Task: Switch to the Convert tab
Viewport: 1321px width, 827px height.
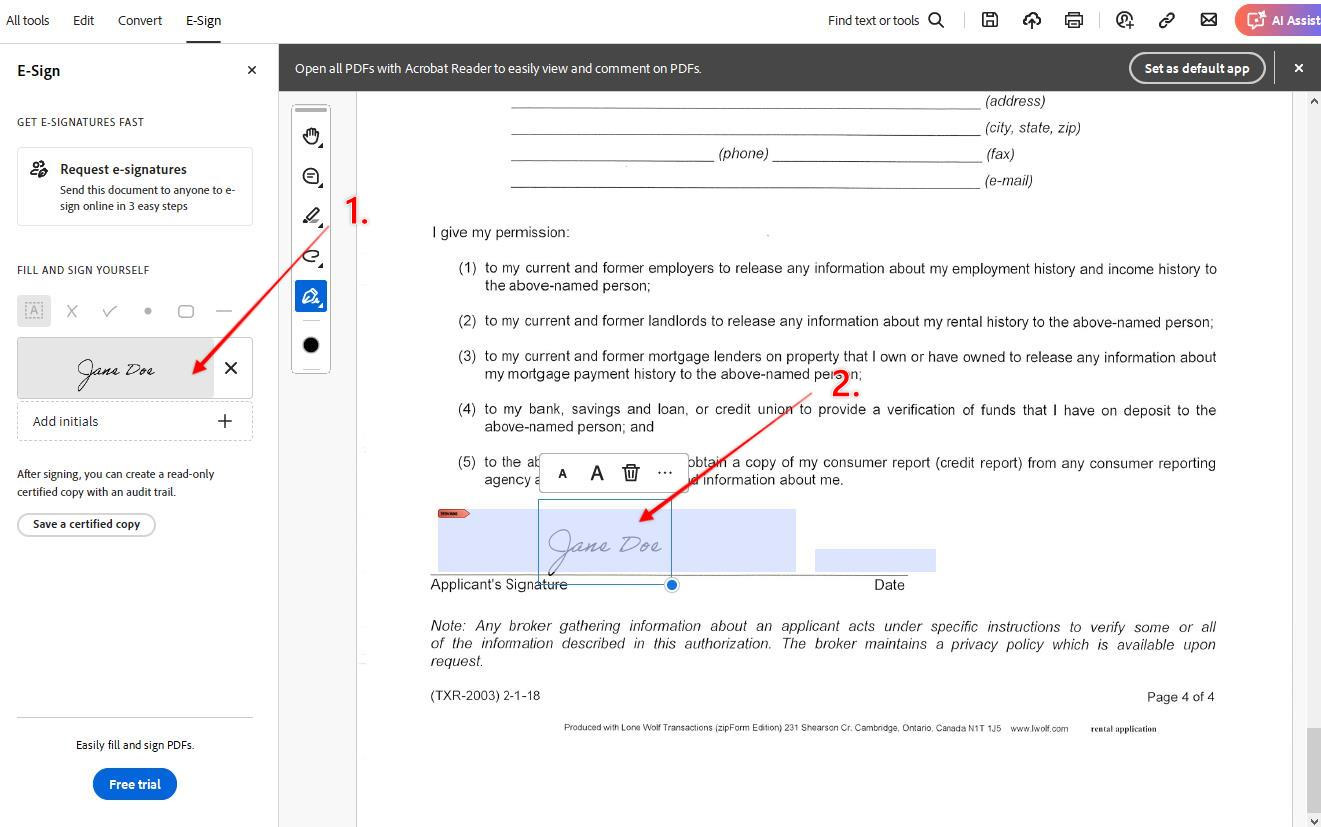Action: pyautogui.click(x=140, y=20)
